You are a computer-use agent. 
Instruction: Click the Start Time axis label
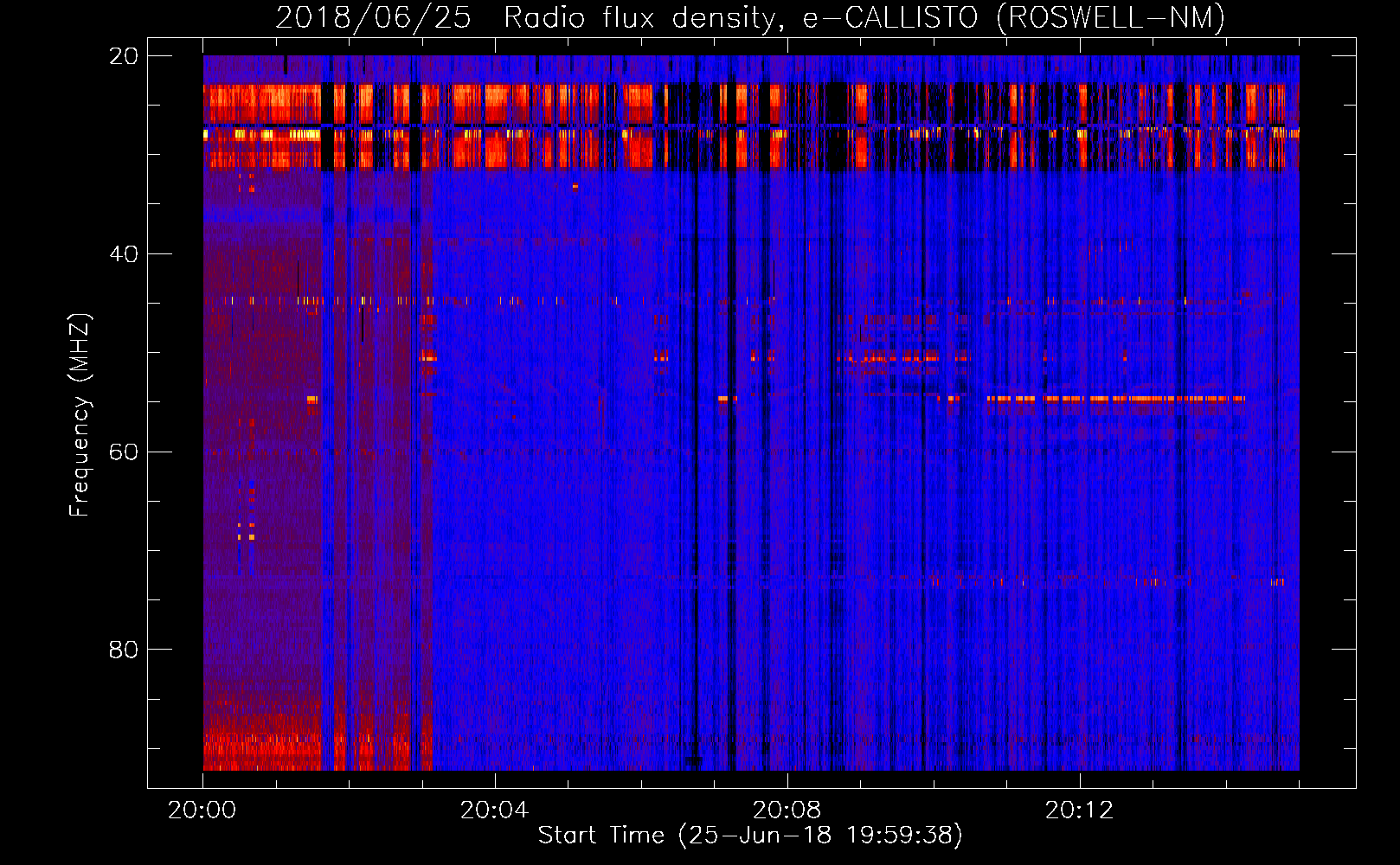pos(750,836)
